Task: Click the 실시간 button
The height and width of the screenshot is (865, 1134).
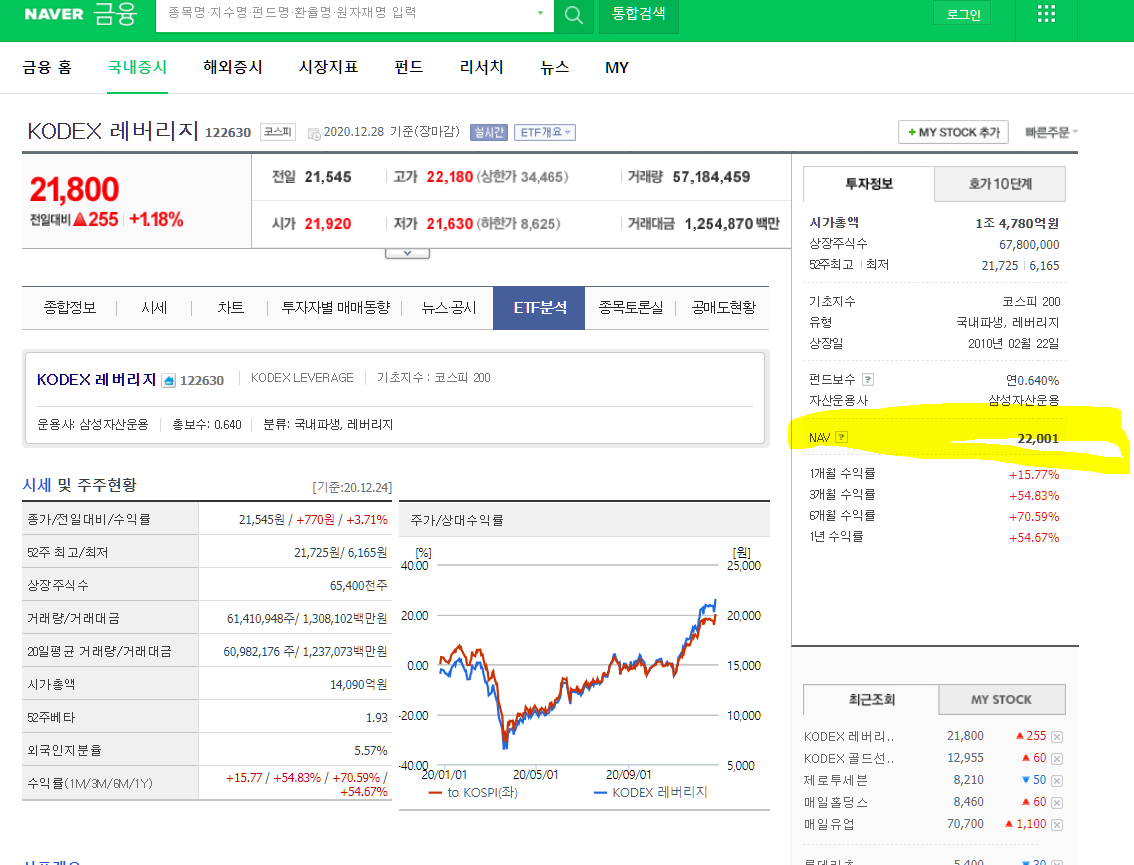Action: (489, 132)
